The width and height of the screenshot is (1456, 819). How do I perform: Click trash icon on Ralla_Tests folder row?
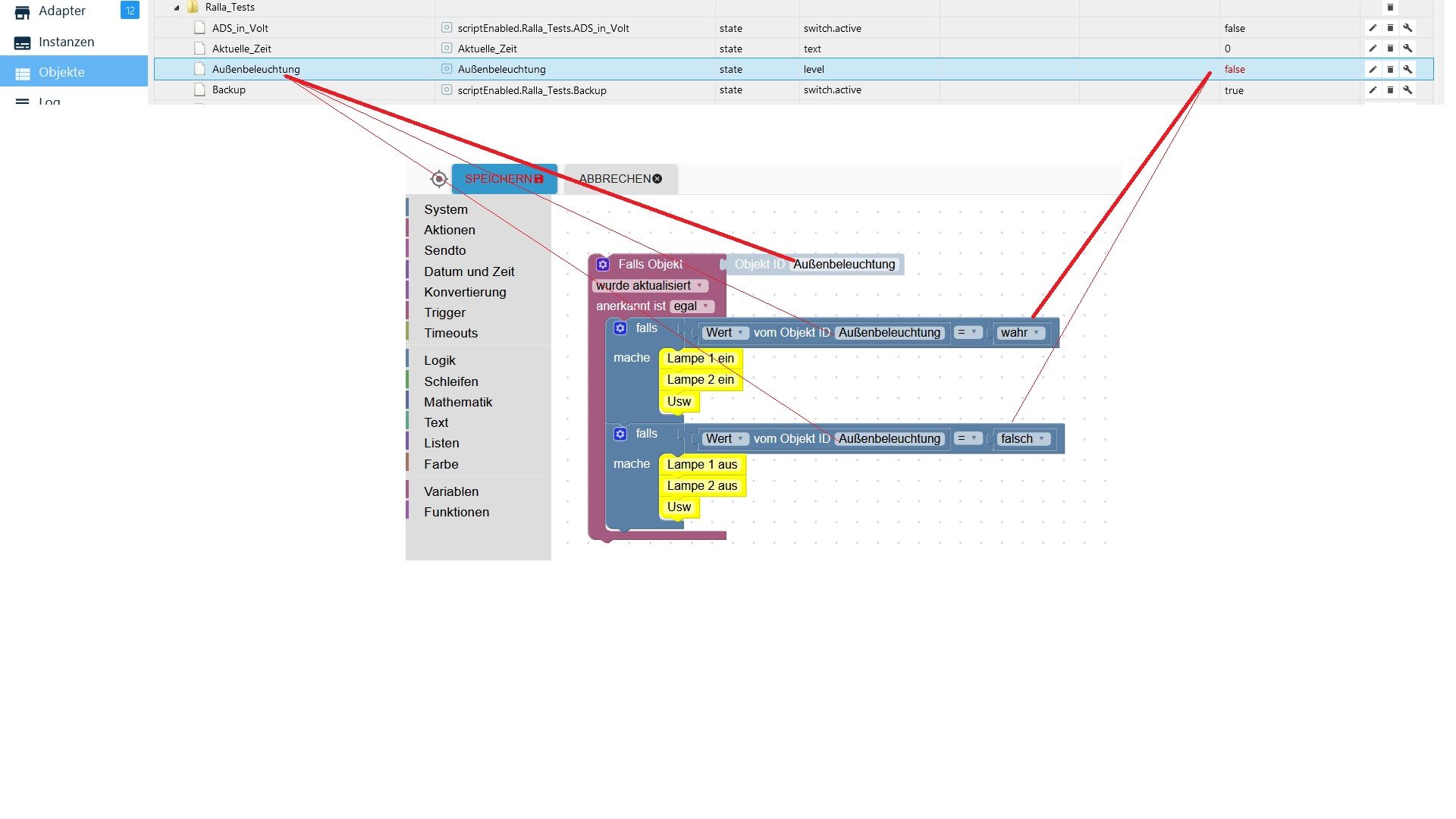(1390, 8)
